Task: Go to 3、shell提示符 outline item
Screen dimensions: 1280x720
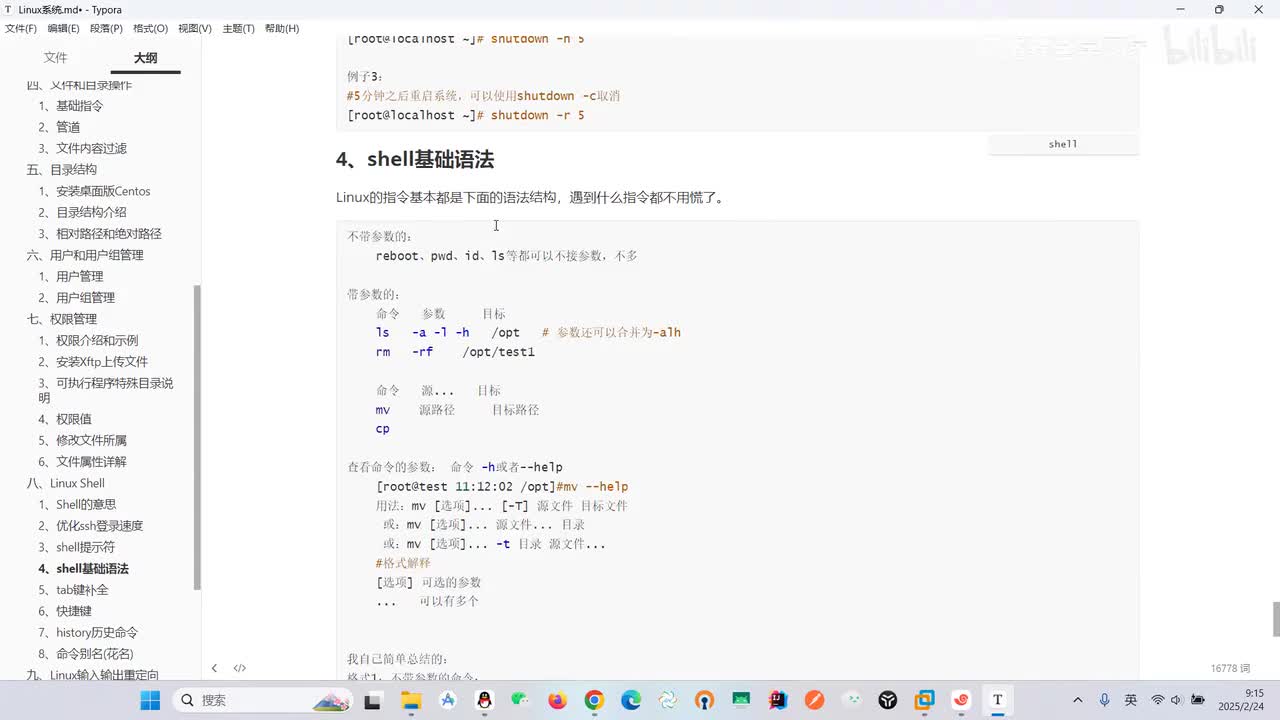Action: (77, 547)
